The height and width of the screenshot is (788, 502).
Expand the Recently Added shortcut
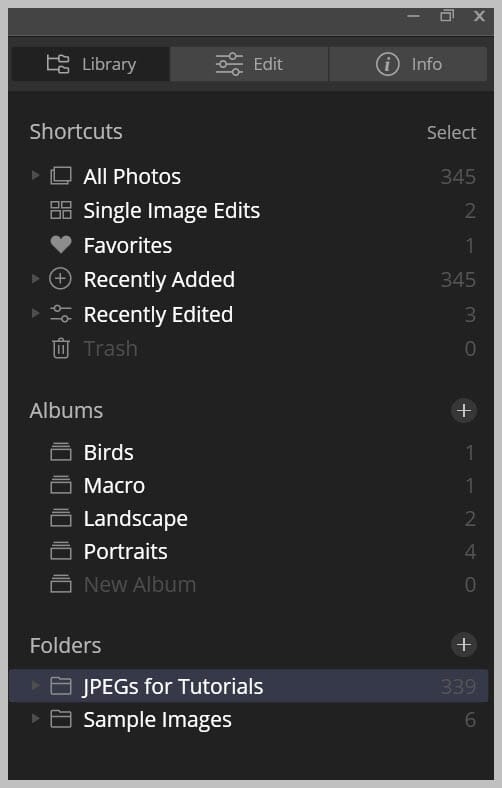[35, 279]
